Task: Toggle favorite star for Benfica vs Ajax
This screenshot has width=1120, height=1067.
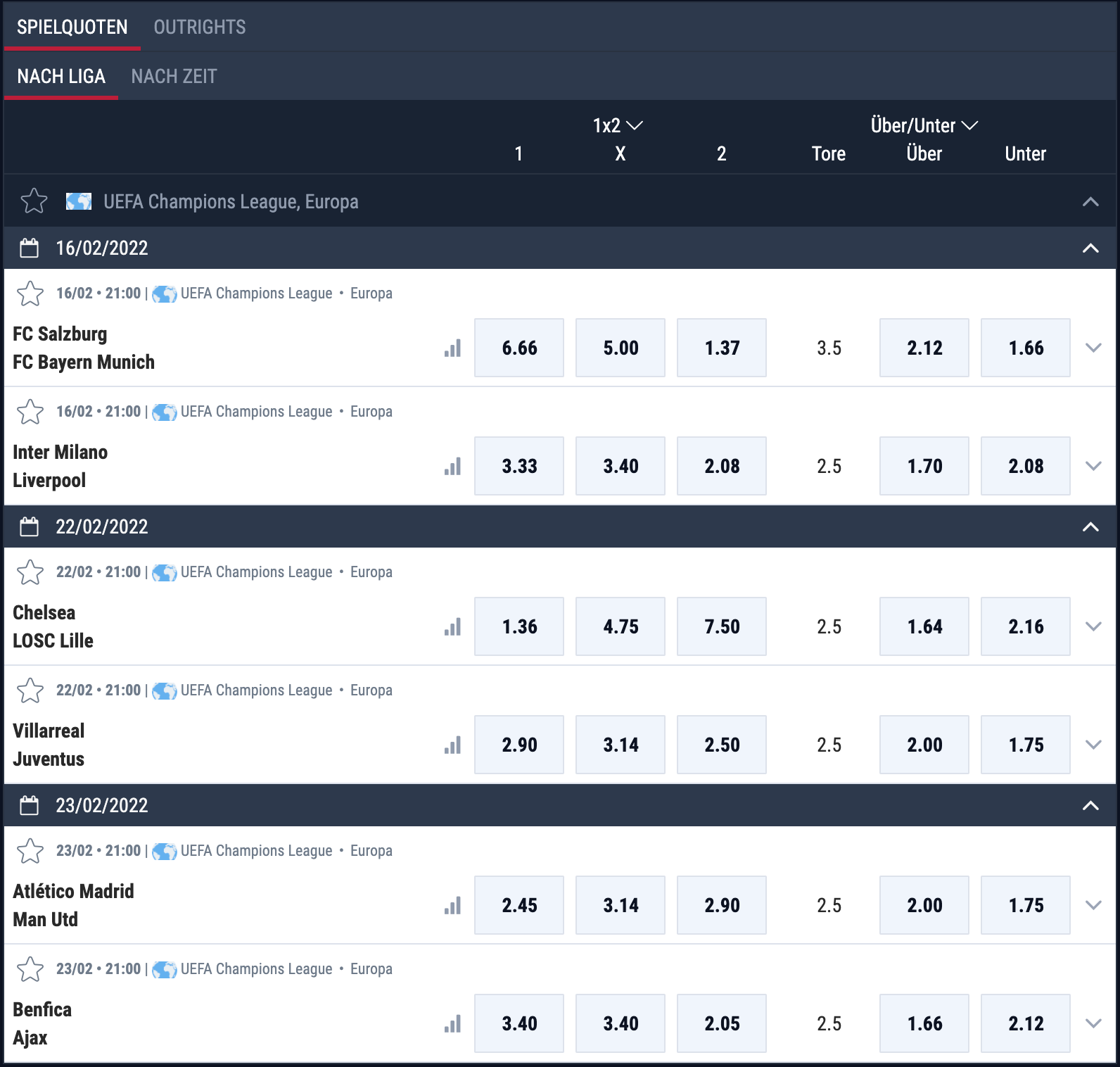Action: [x=30, y=969]
